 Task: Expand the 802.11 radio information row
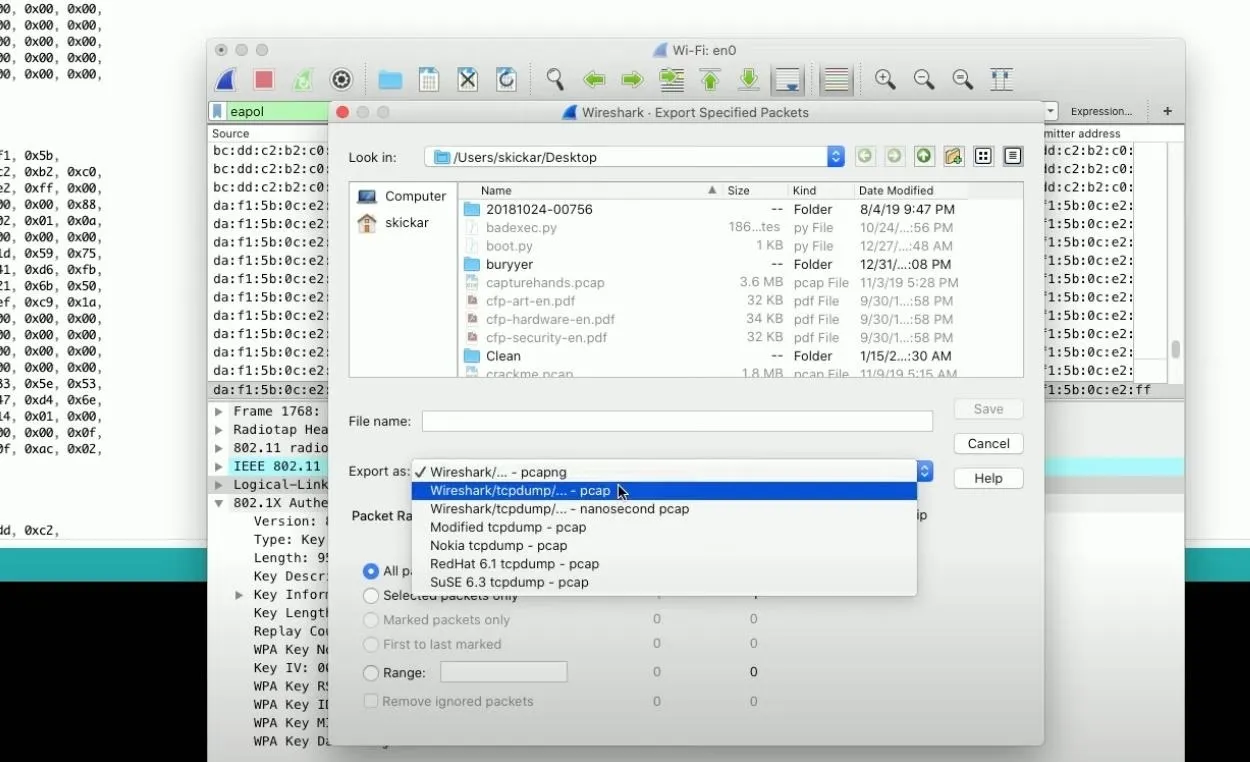pos(219,447)
